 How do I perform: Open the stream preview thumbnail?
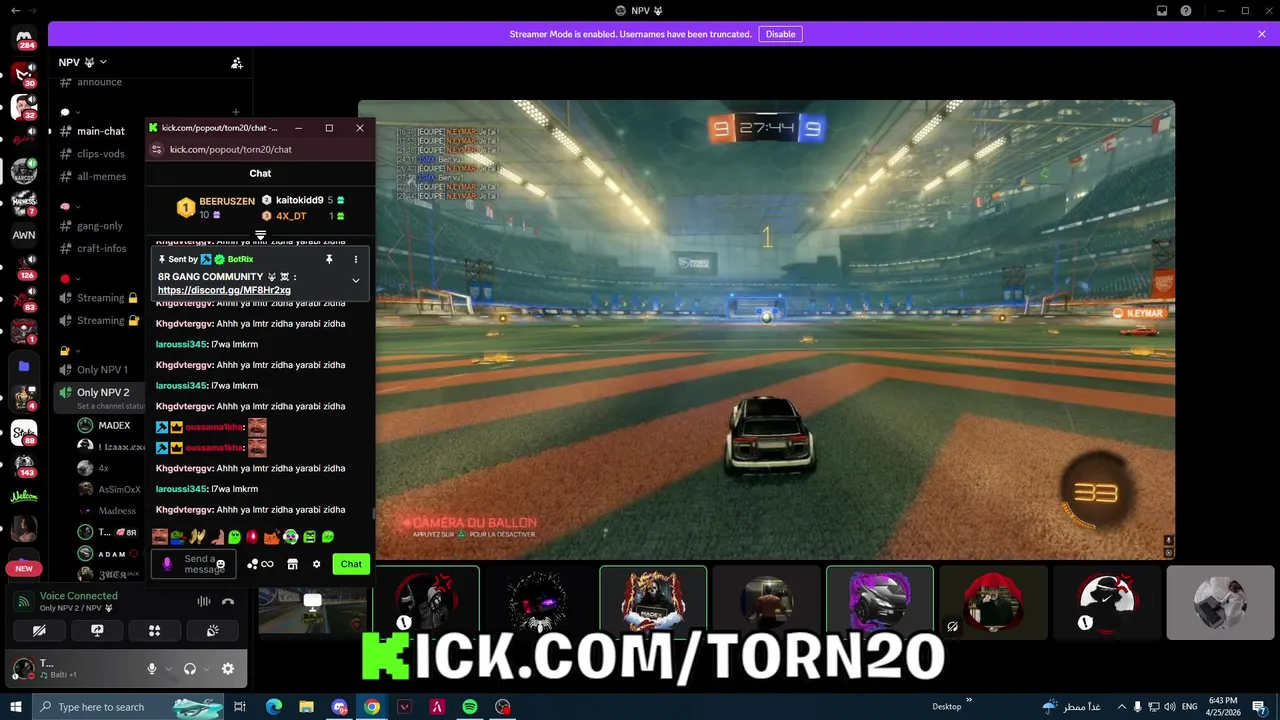click(x=312, y=610)
